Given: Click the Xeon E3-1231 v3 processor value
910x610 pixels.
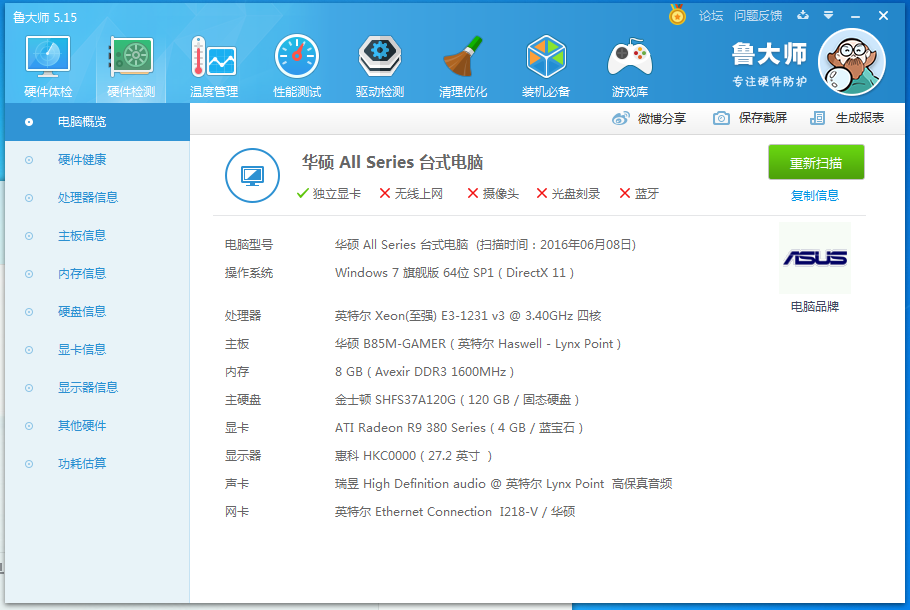Looking at the screenshot, I should (468, 316).
